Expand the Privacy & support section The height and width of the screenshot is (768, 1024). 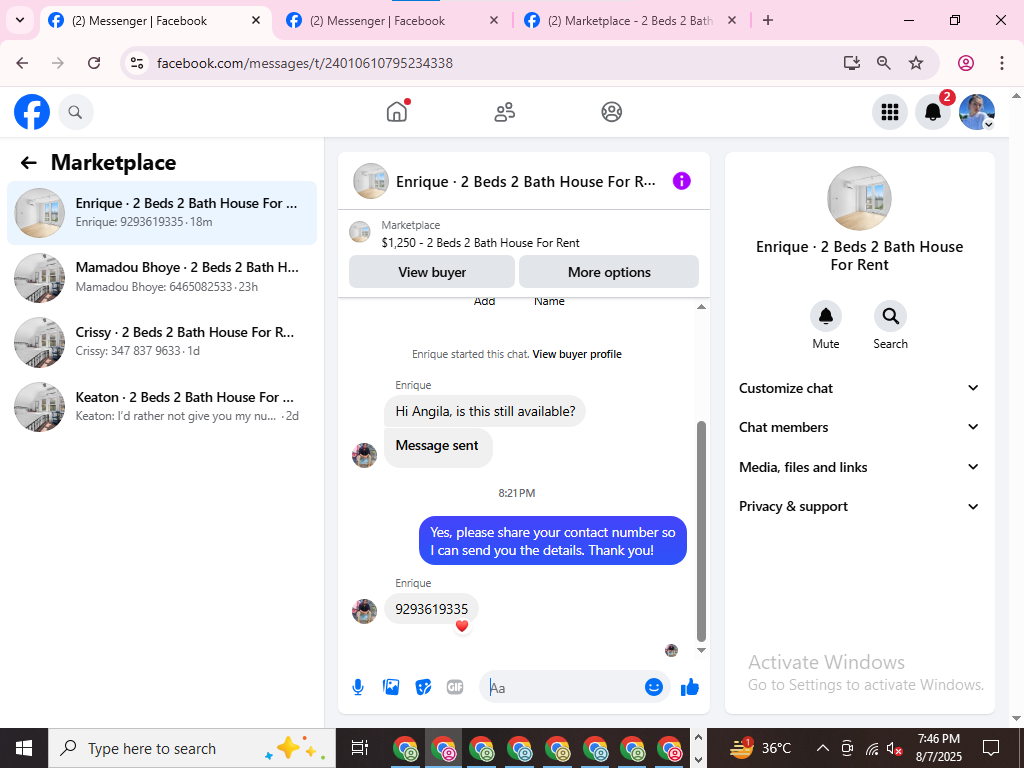point(859,506)
